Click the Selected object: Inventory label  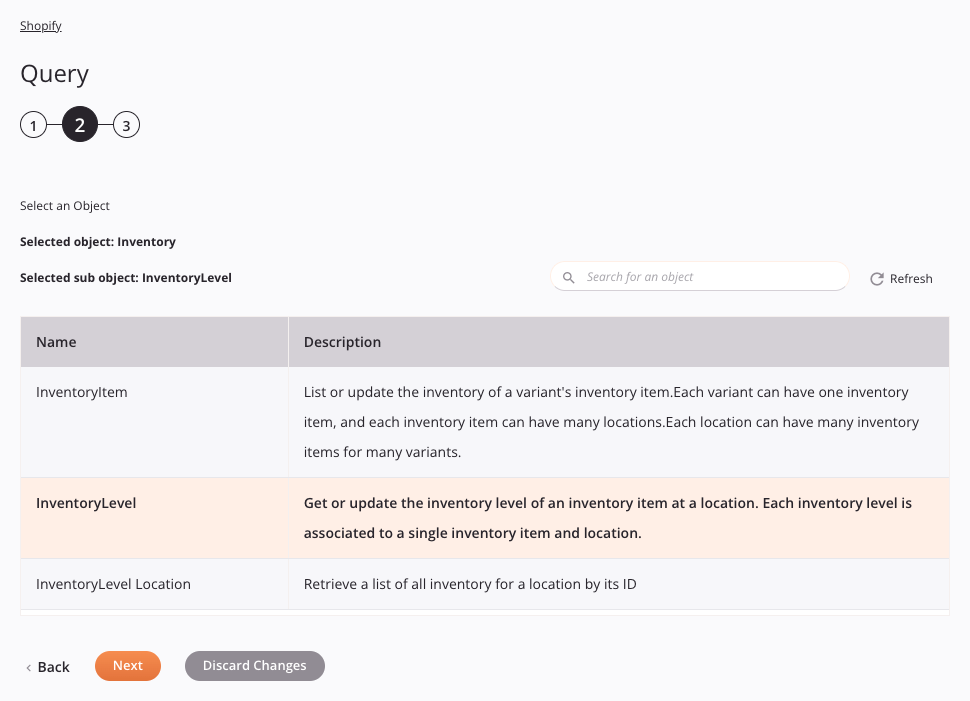(97, 241)
